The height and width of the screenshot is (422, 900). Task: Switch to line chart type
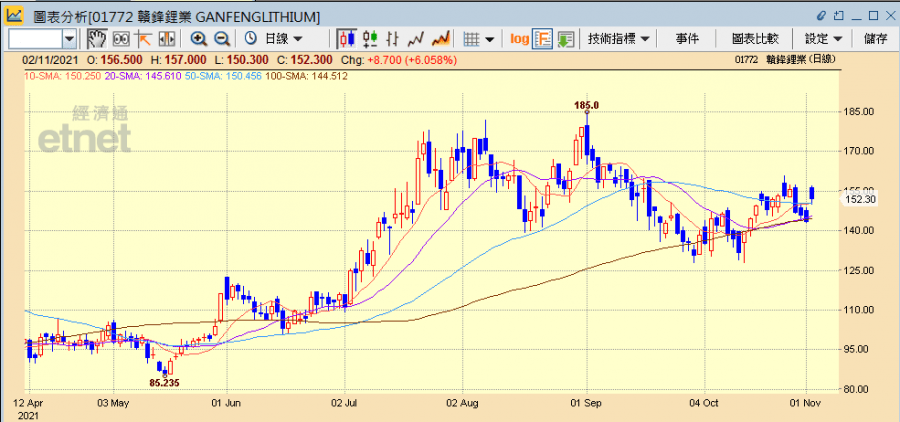(417, 38)
